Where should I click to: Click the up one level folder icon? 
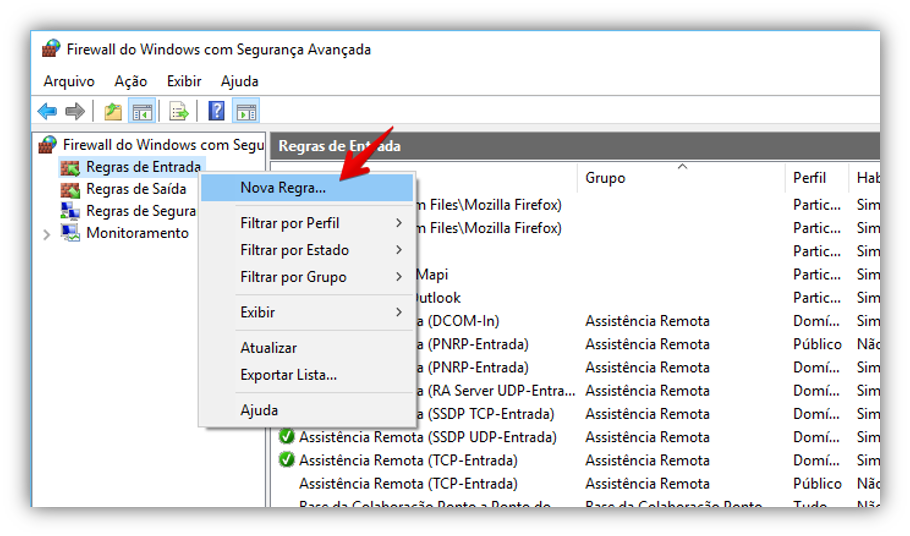point(113,111)
